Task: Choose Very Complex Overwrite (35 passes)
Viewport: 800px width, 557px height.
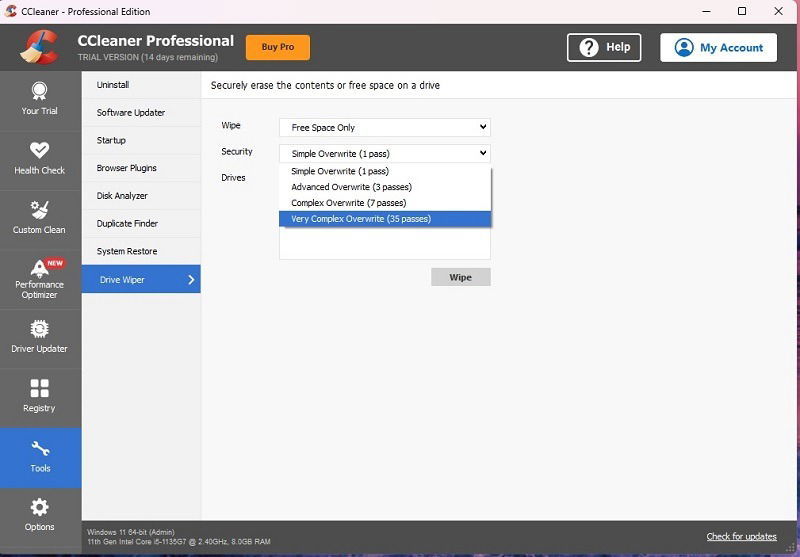Action: (x=385, y=219)
